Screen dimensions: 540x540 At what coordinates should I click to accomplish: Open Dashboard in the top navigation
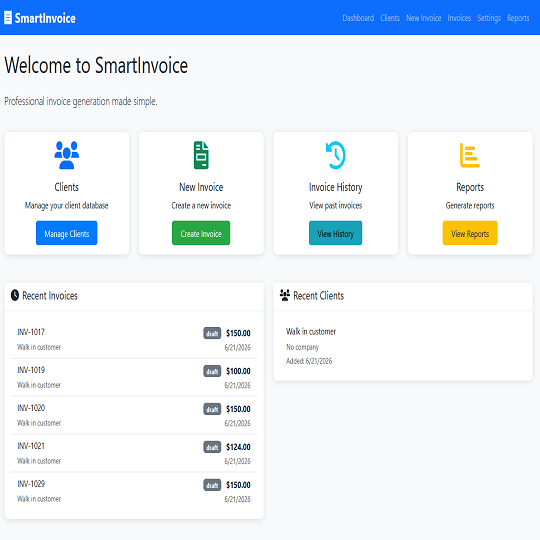coord(358,18)
